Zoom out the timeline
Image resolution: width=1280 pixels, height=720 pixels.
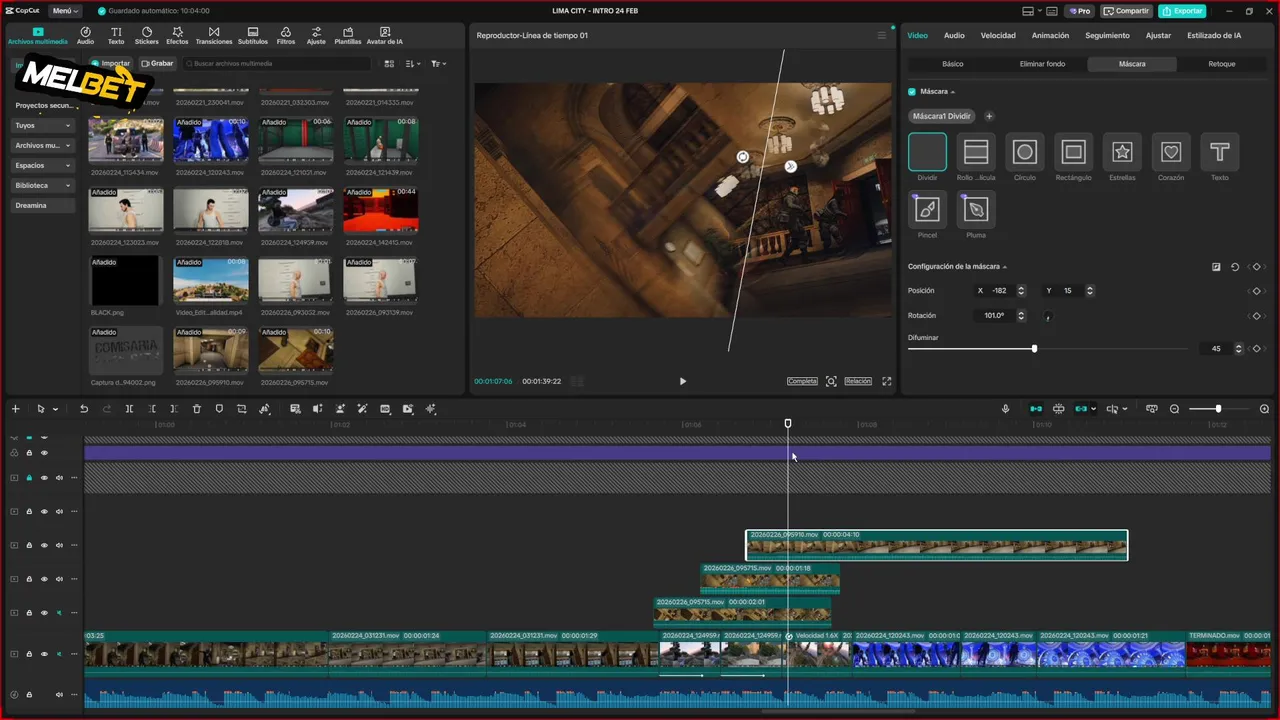(1175, 409)
